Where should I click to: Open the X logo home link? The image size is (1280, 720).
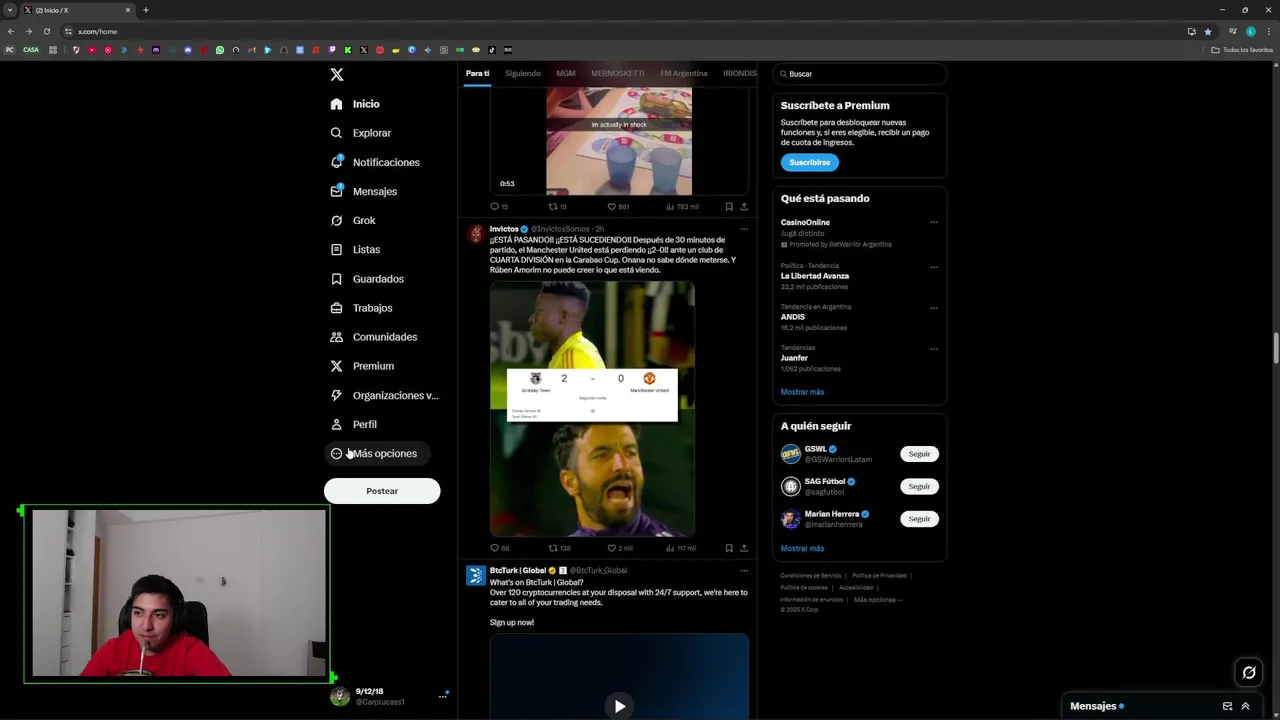coord(337,75)
